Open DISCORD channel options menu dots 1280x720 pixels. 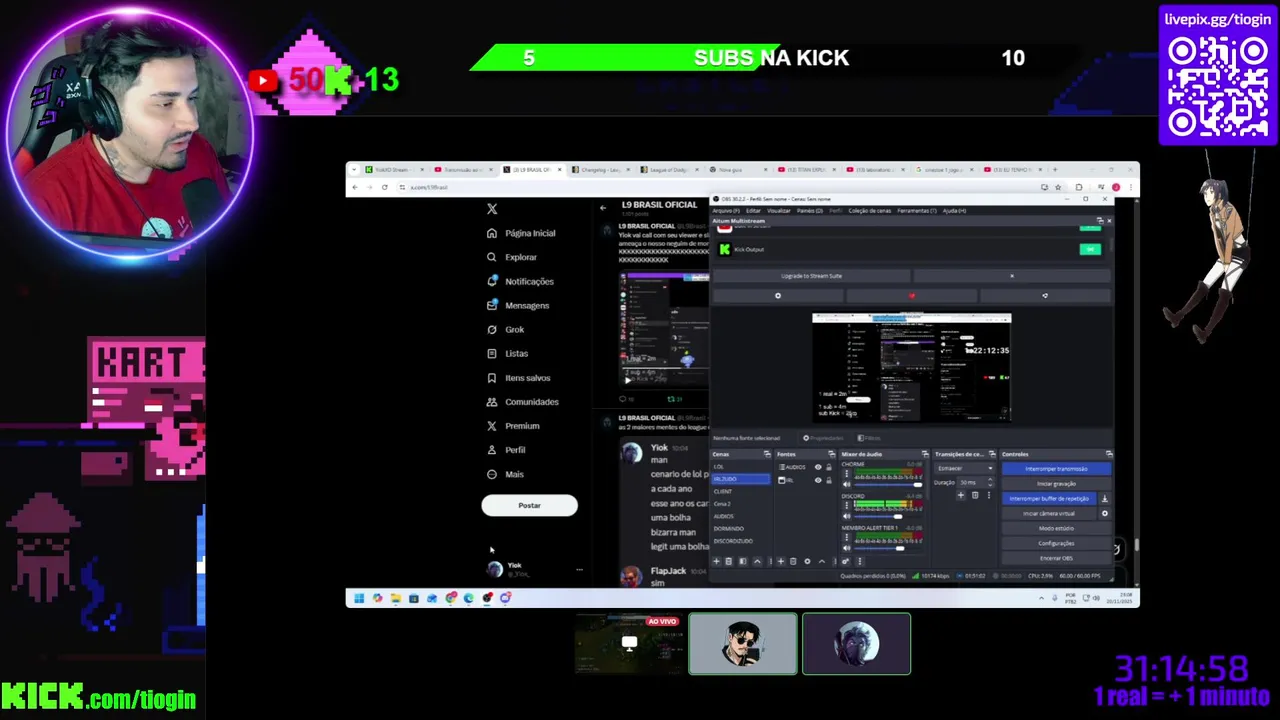point(847,505)
